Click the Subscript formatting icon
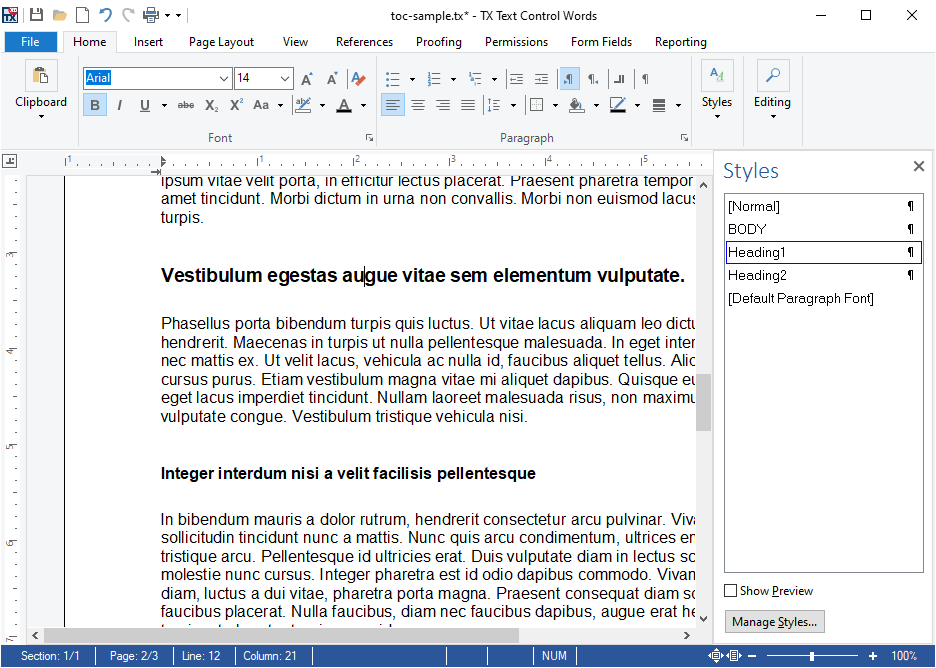Viewport: 936px width, 668px height. click(211, 106)
